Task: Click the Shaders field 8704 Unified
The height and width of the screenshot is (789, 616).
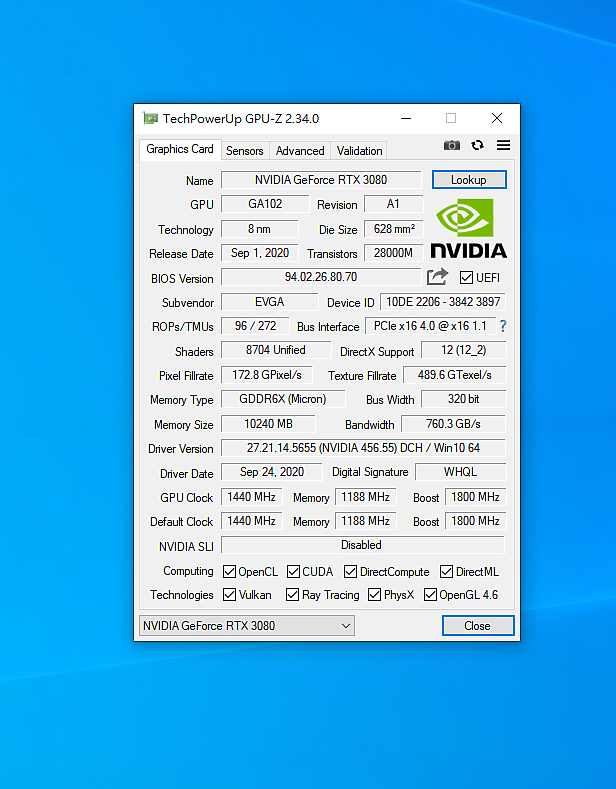Action: (276, 350)
